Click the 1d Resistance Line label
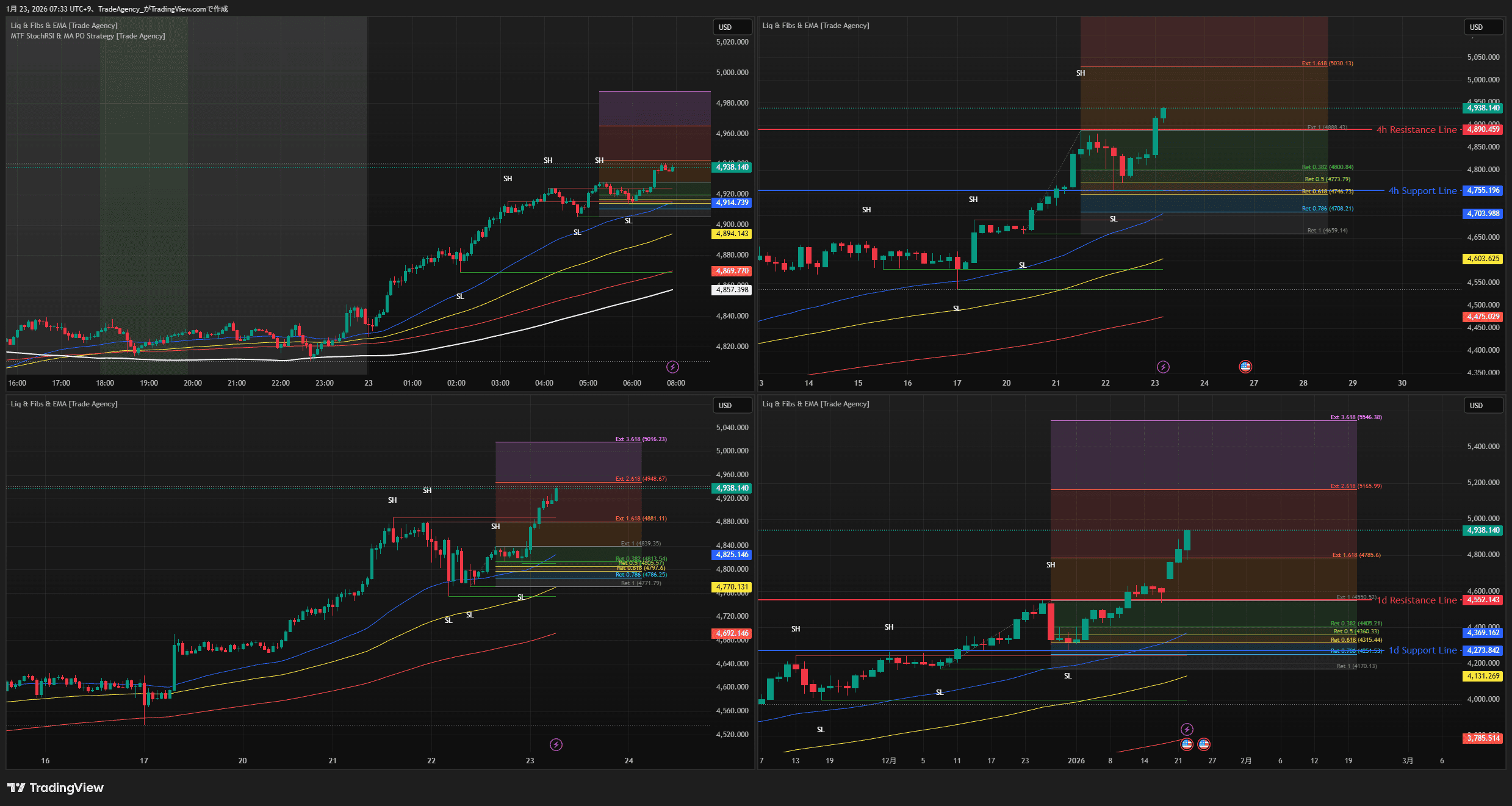Image resolution: width=1512 pixels, height=806 pixels. click(1416, 600)
